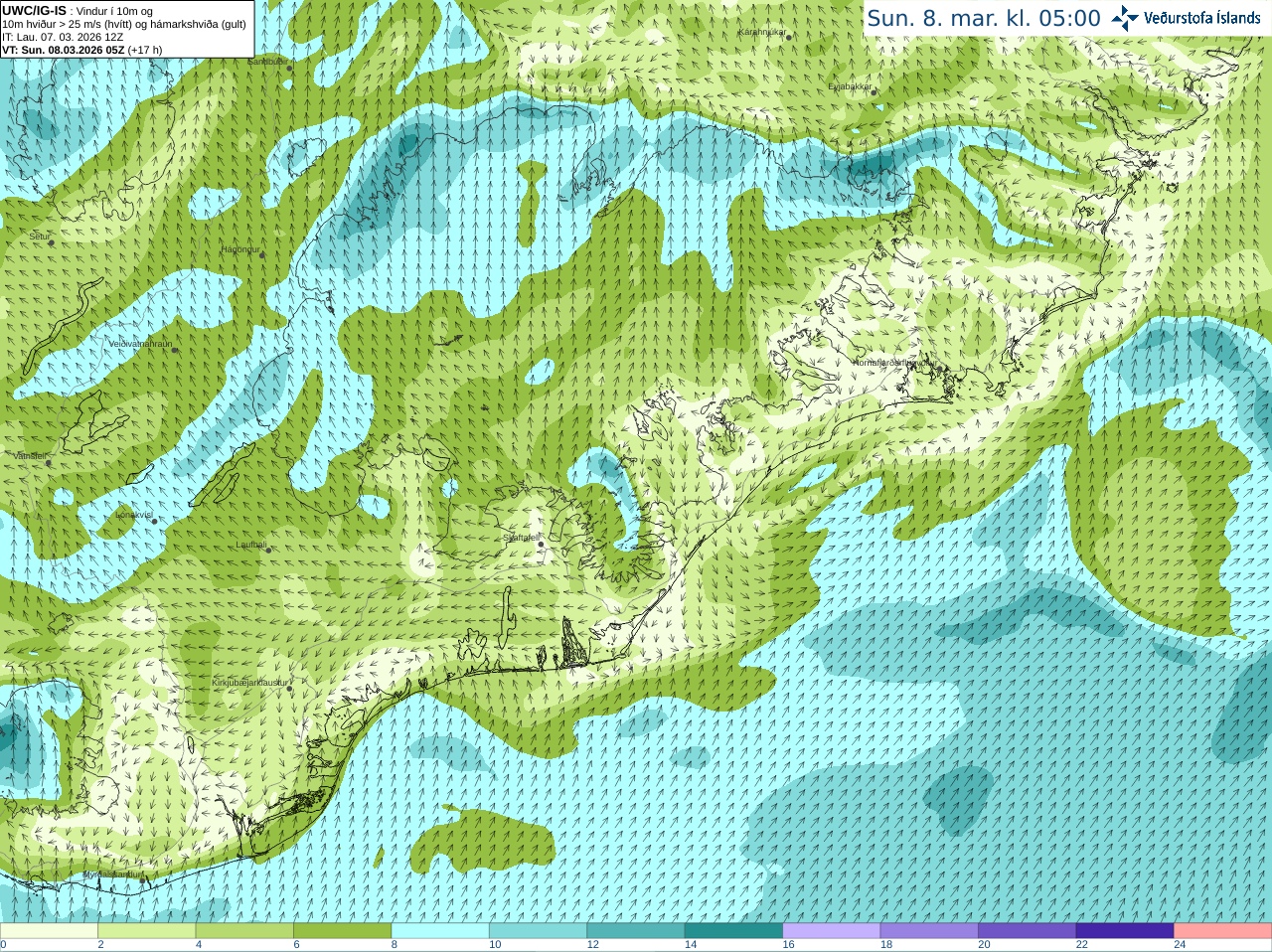Select the 12–14 m/s legend color
1272x952 pixels.
tap(636, 930)
